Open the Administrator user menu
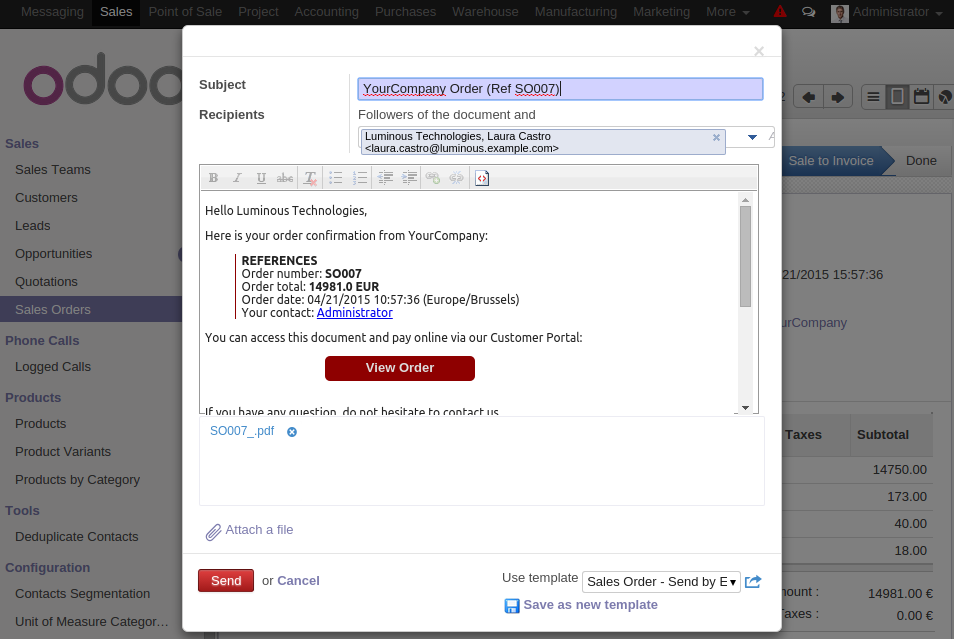Viewport: 954px width, 639px height. click(x=897, y=12)
